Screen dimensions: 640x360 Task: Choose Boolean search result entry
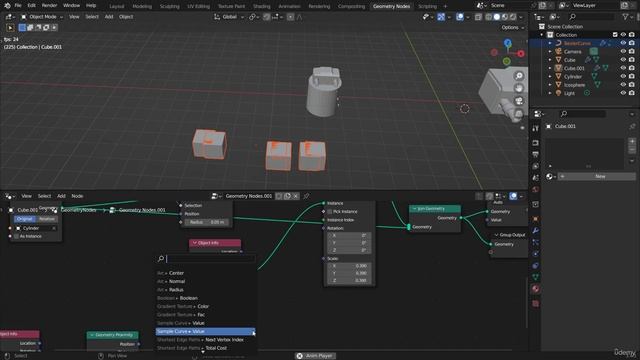205,298
